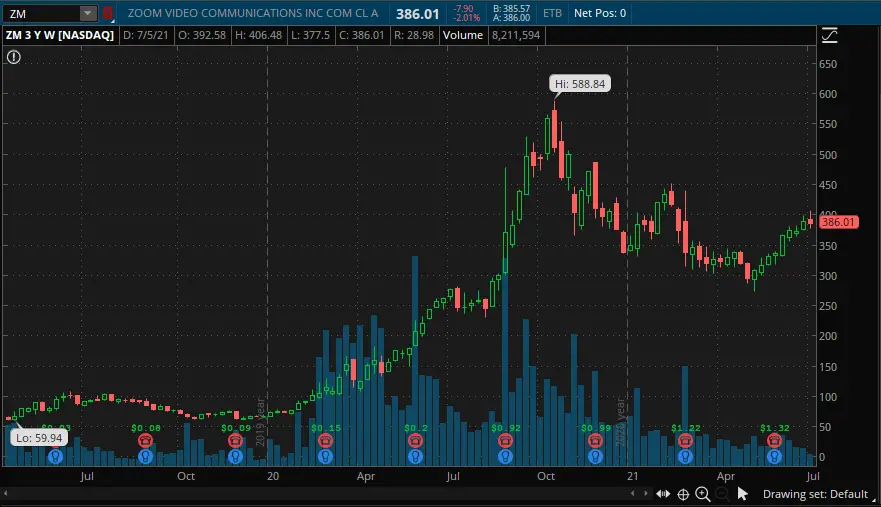
Task: Click the H: 406.48 high value
Action: pyautogui.click(x=258, y=35)
